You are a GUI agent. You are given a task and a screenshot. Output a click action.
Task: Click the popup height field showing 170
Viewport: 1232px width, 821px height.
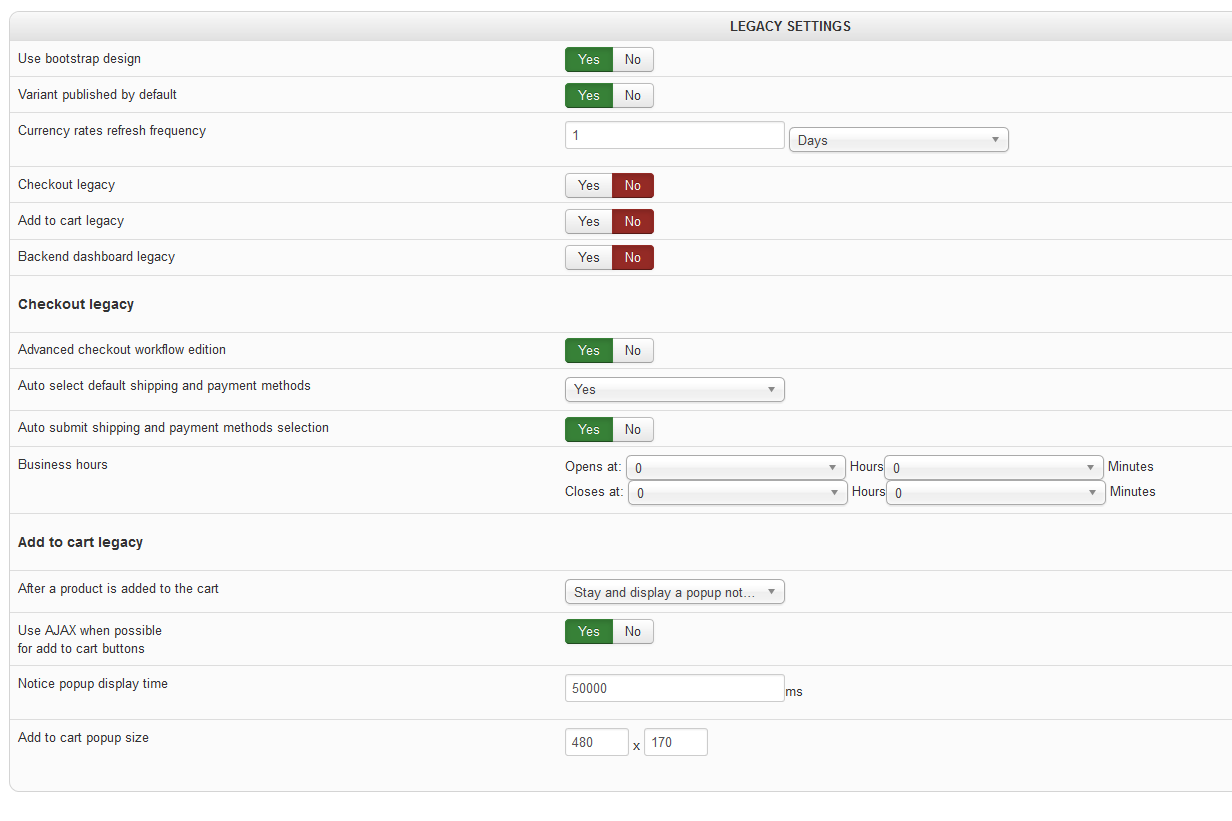click(675, 742)
